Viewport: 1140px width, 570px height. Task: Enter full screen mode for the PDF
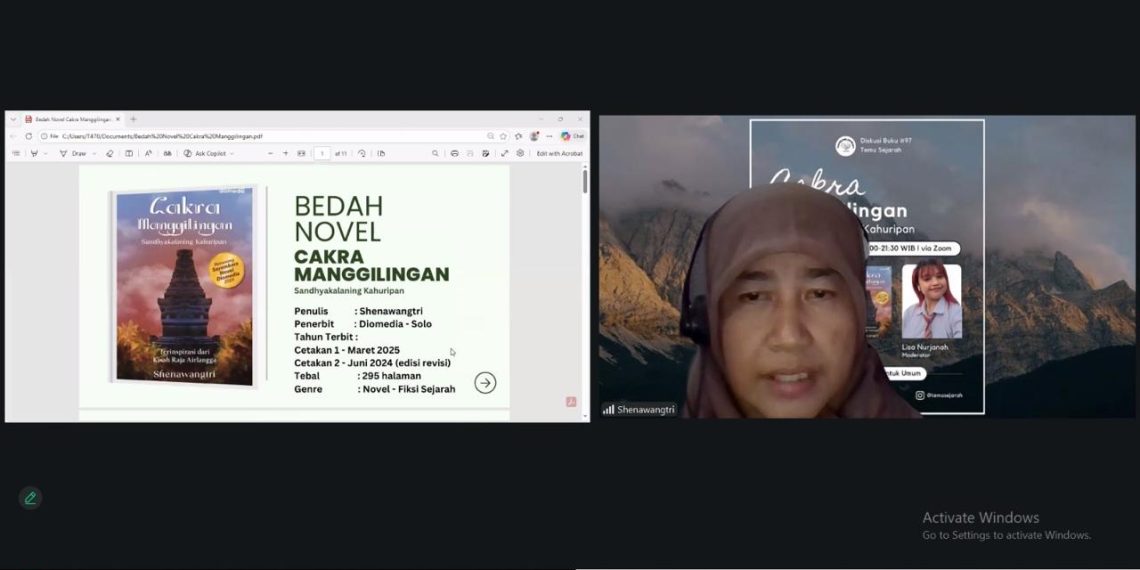coord(505,153)
